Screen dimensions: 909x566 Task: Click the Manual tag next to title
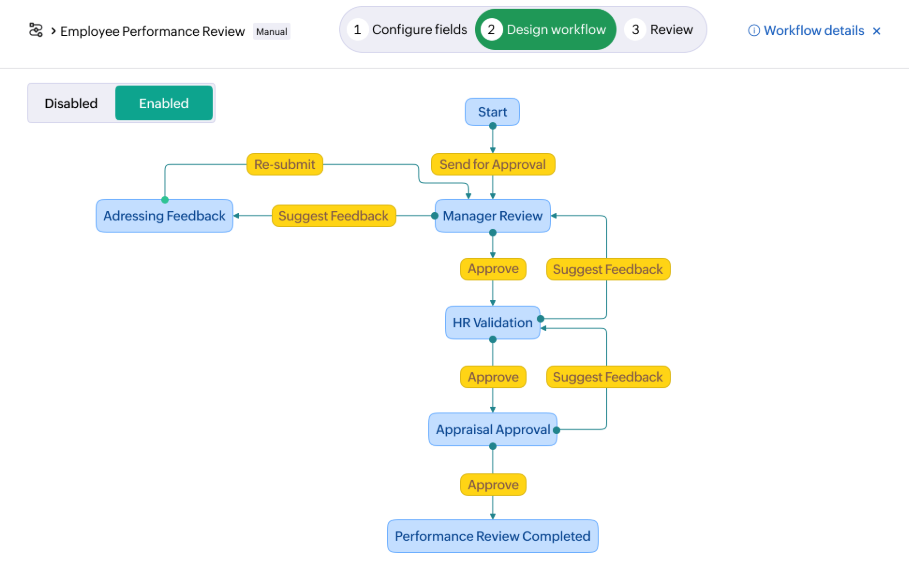coord(272,32)
